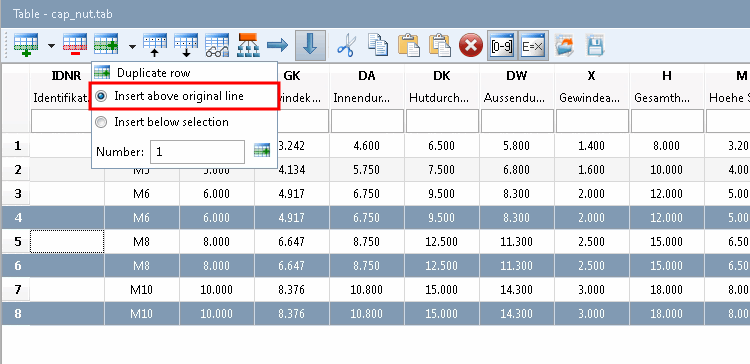
Task: Click the duplicate row toolbar icon
Action: (x=106, y=45)
